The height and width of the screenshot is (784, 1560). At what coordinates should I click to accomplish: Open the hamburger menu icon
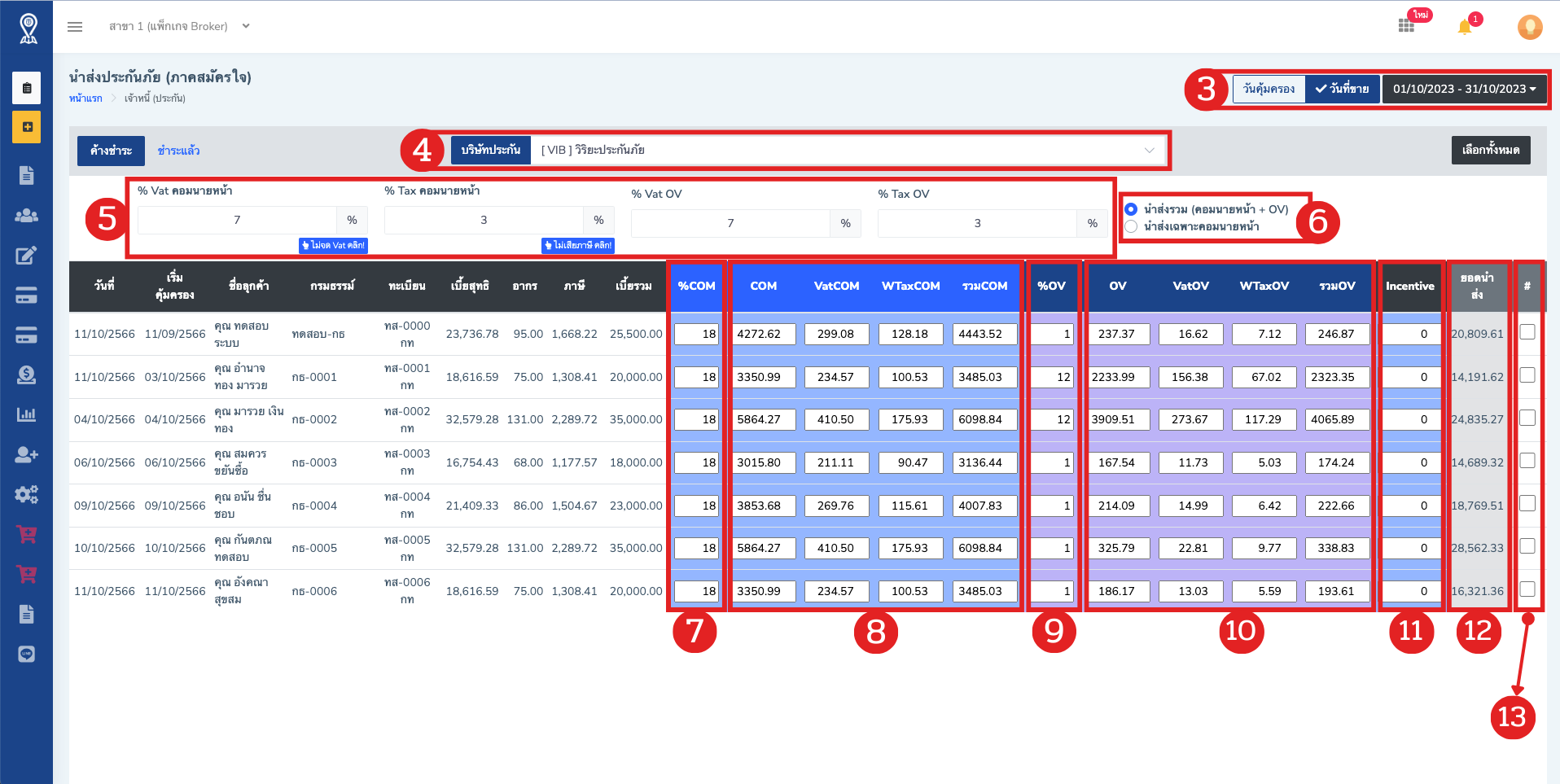point(75,27)
